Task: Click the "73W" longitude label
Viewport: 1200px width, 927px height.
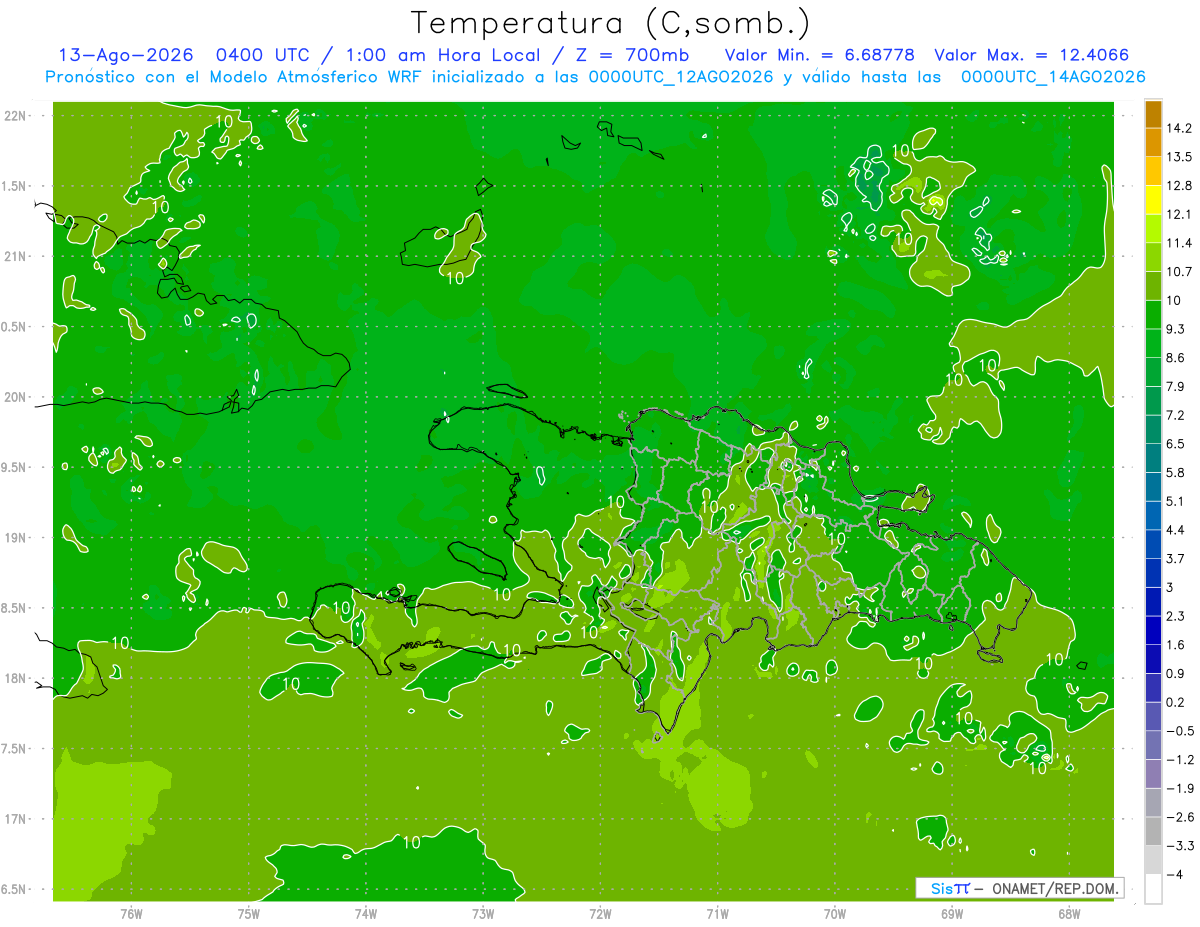Action: tap(483, 913)
